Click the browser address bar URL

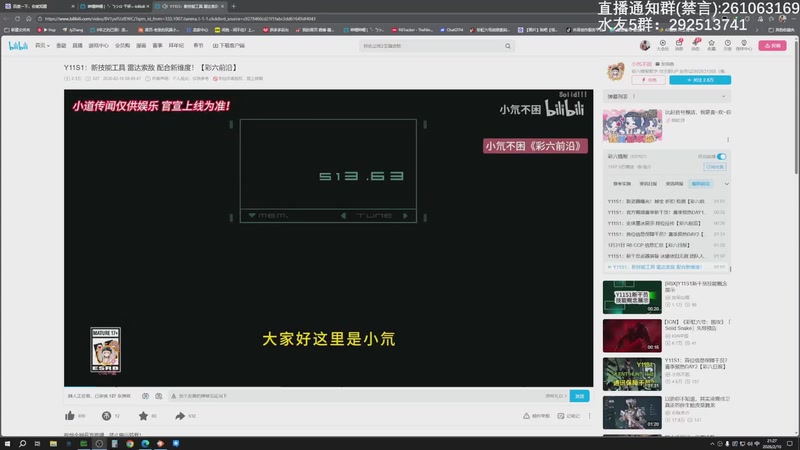coord(181,19)
